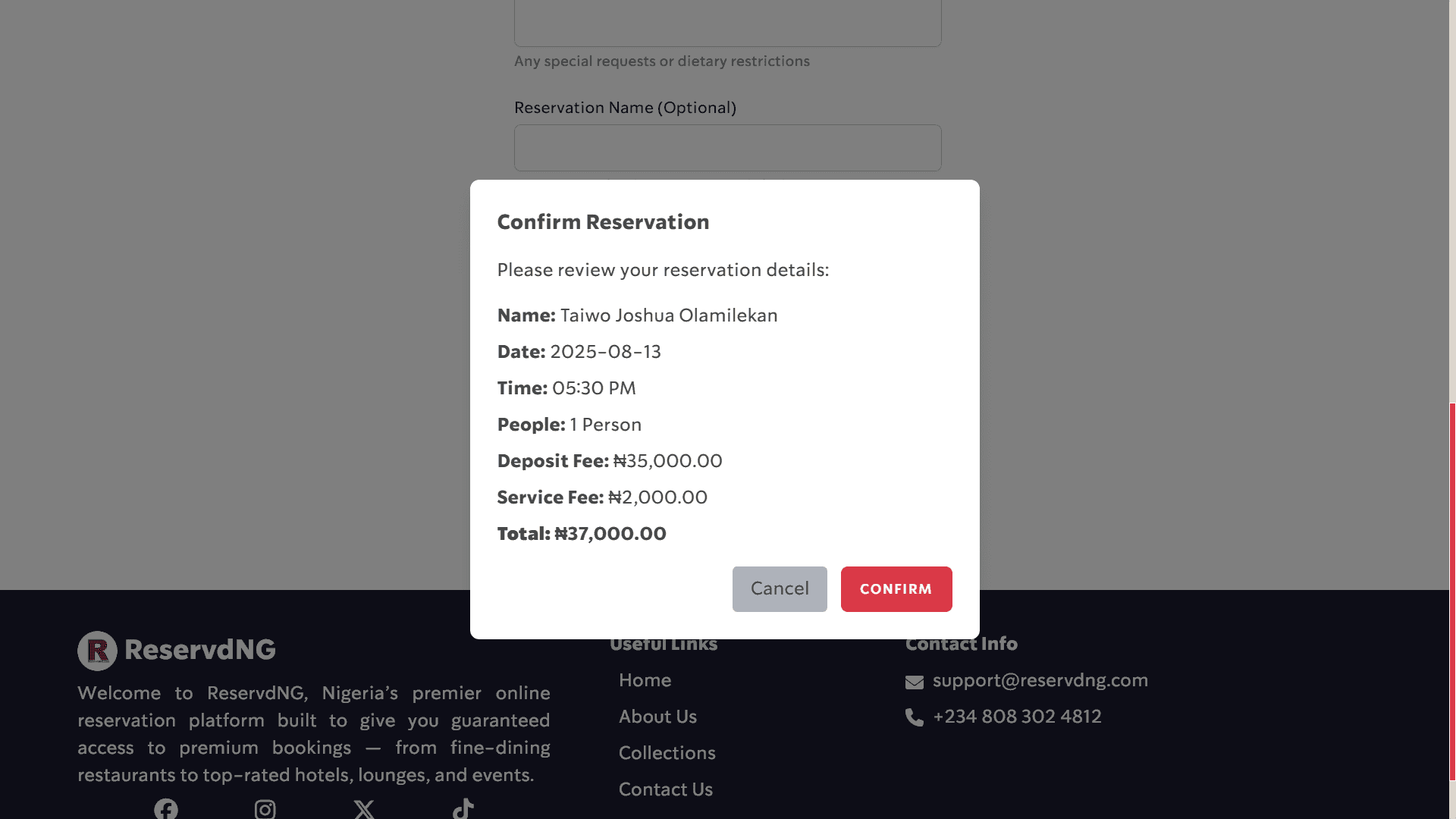Open the Facebook icon in footer
1456x819 pixels.
coord(166,809)
